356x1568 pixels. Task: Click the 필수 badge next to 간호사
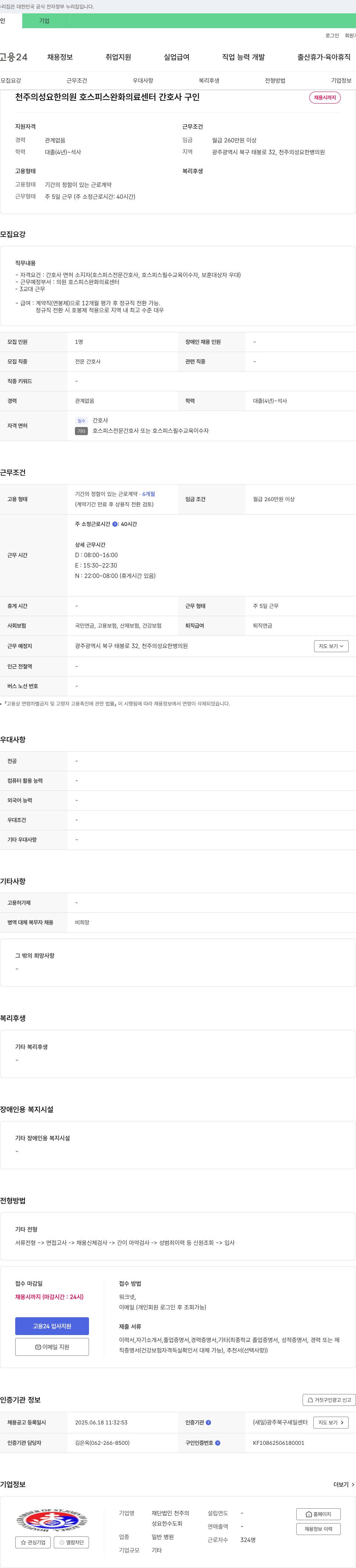pyautogui.click(x=82, y=421)
